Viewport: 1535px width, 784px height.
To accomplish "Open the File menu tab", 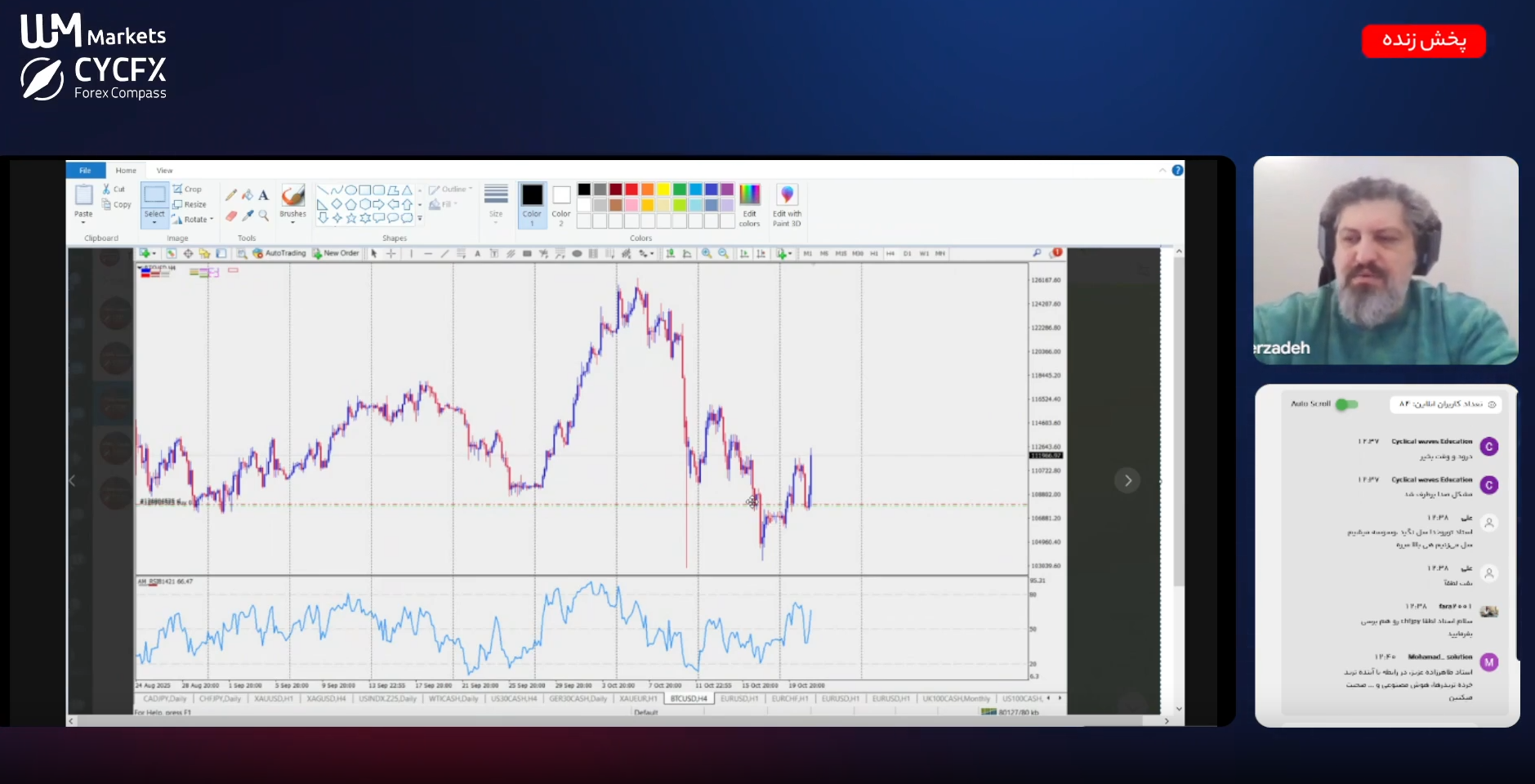I will tap(85, 171).
